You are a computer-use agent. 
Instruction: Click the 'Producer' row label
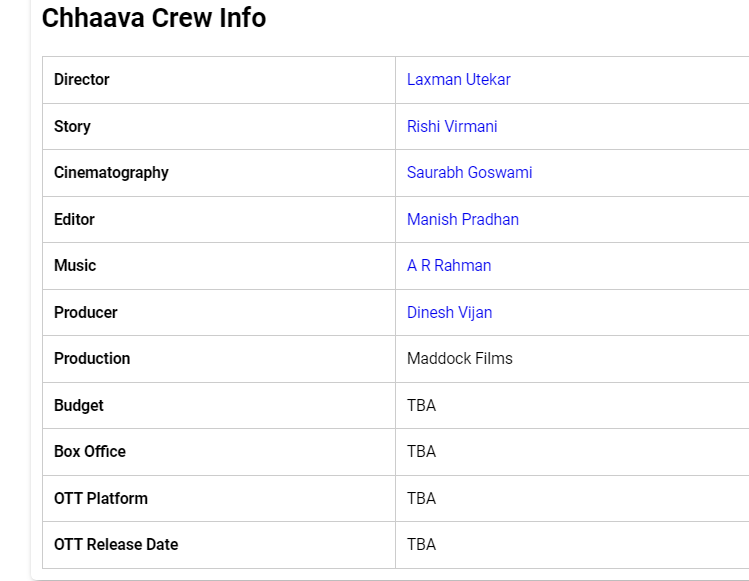(86, 312)
